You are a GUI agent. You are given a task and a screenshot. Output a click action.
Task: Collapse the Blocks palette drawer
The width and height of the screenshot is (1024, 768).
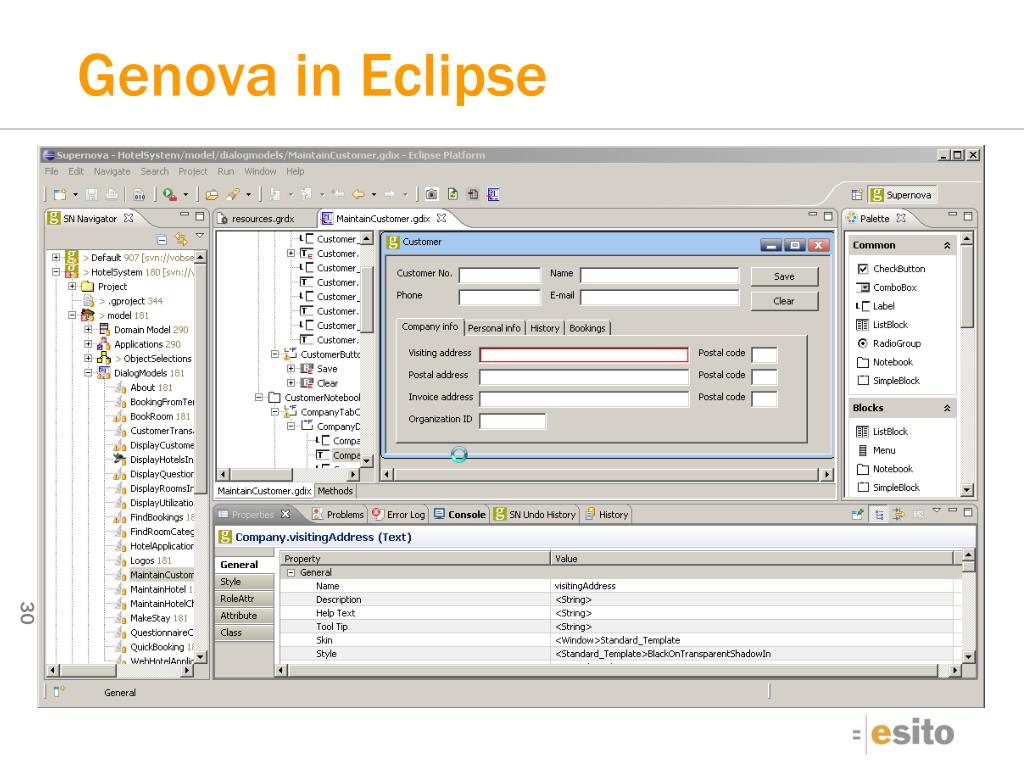[x=947, y=408]
